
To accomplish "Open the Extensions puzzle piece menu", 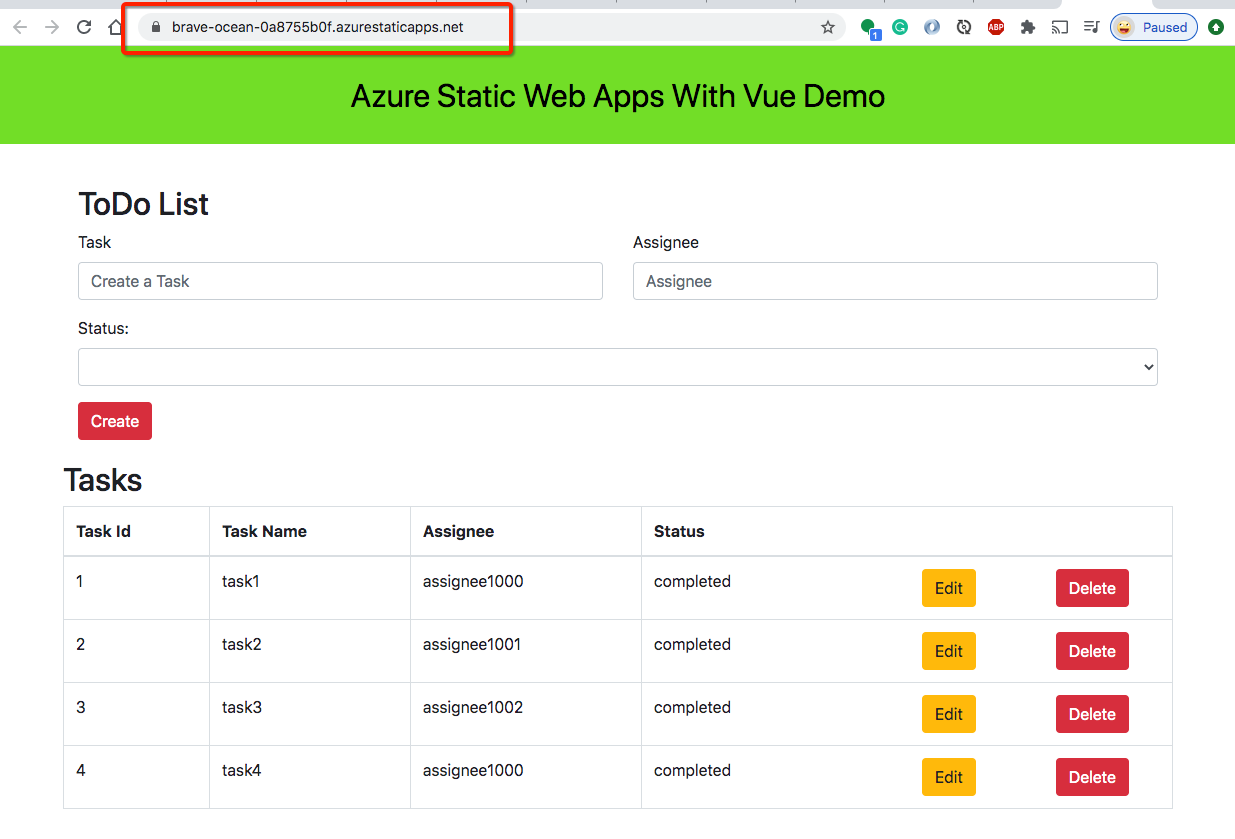I will tap(1028, 27).
